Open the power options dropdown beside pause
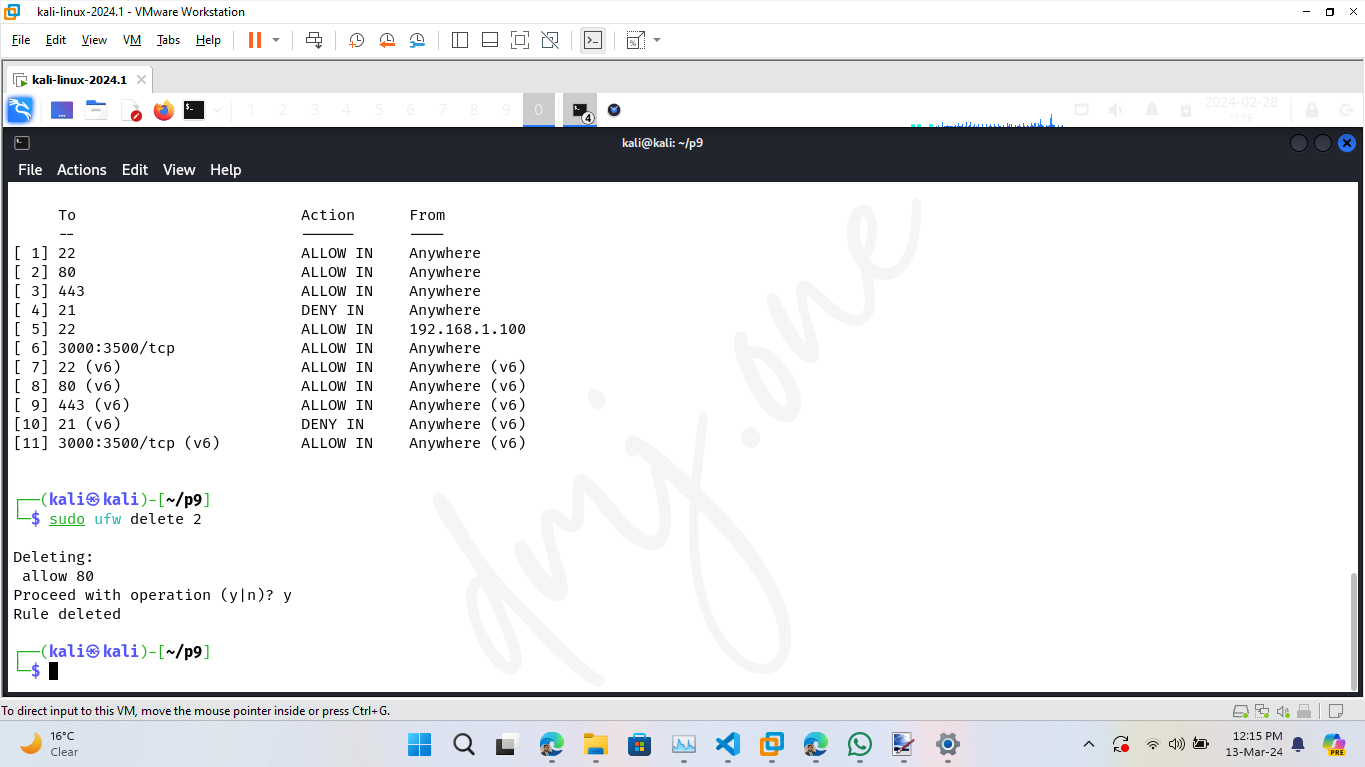Viewport: 1365px width, 767px height. (x=276, y=40)
